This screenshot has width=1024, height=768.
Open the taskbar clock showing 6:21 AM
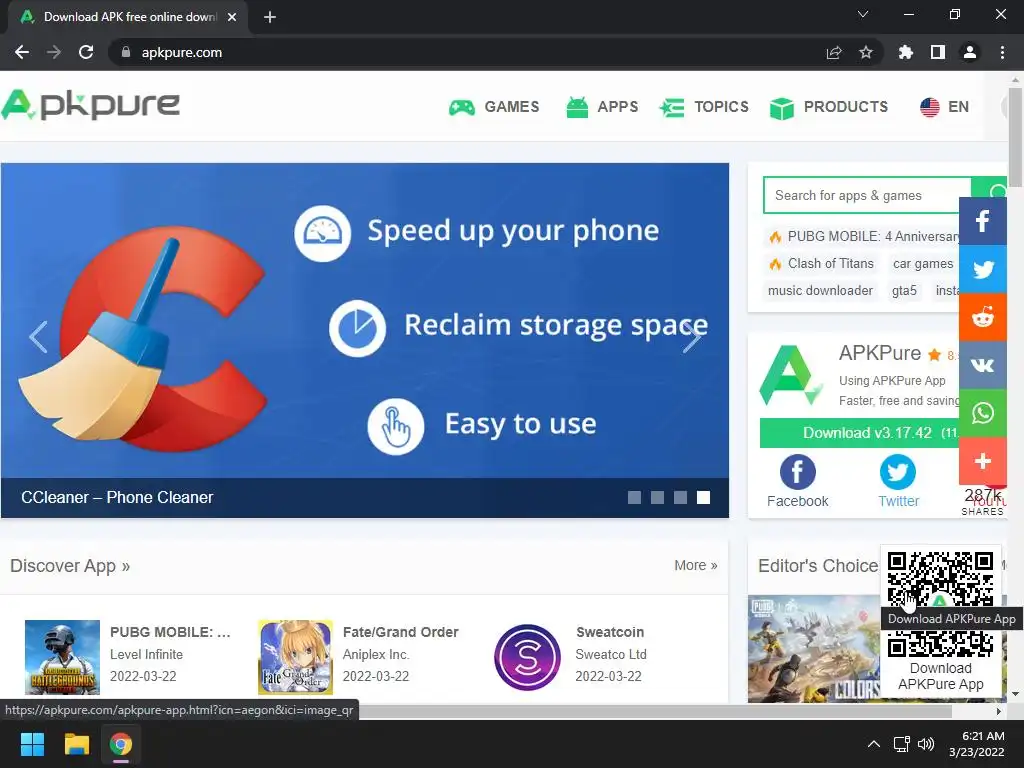tap(976, 744)
